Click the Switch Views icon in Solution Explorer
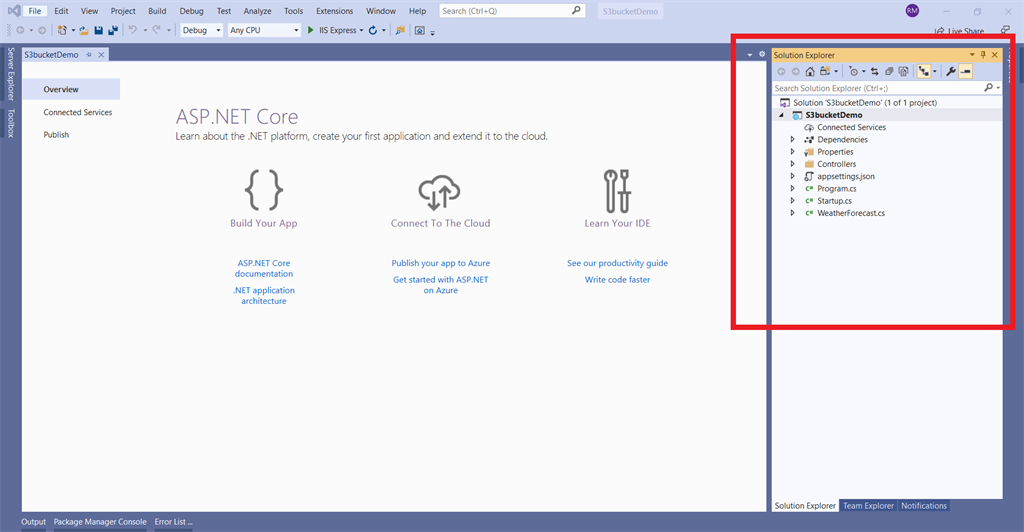 pos(825,71)
